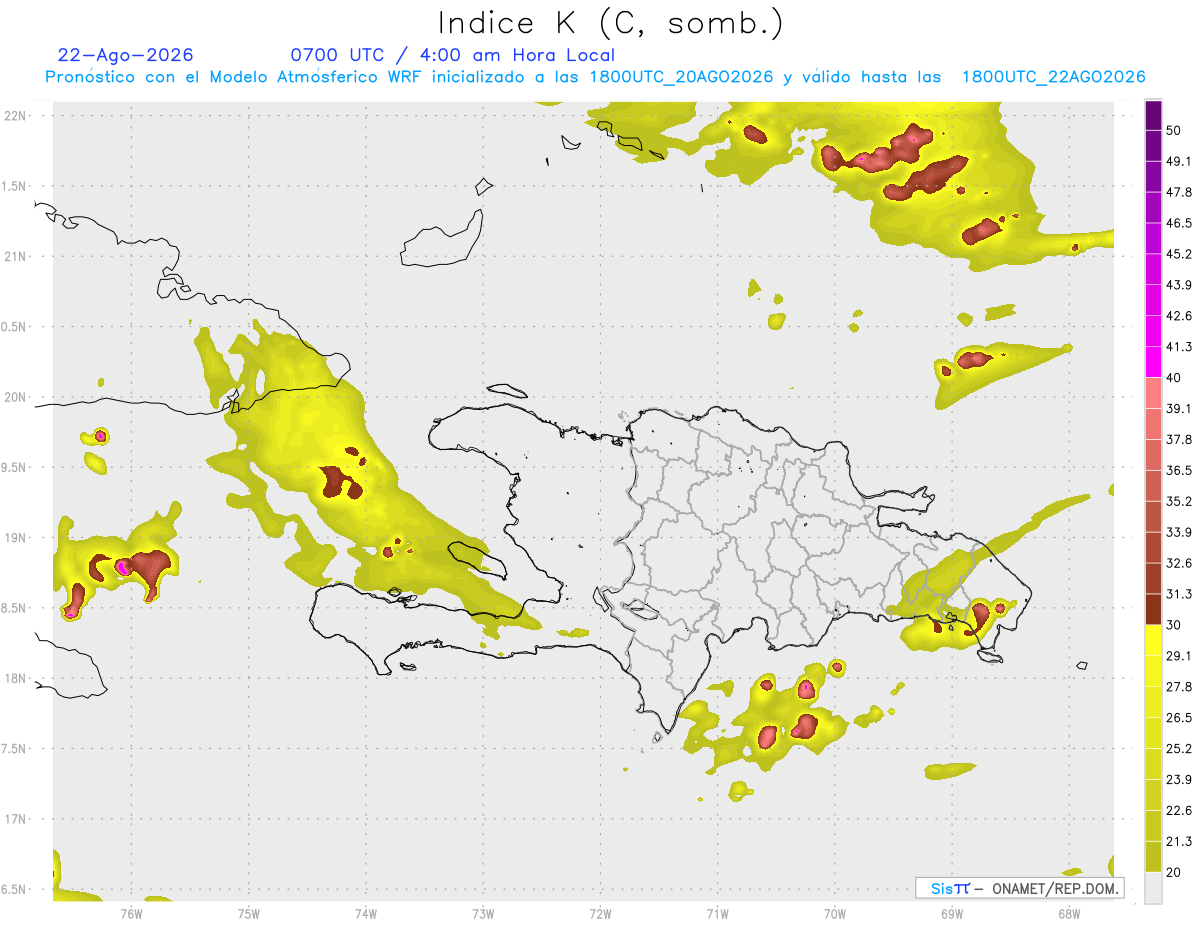Click the dark brown swatch between 30 and 31.3
This screenshot has width=1200, height=927.
tap(1153, 609)
